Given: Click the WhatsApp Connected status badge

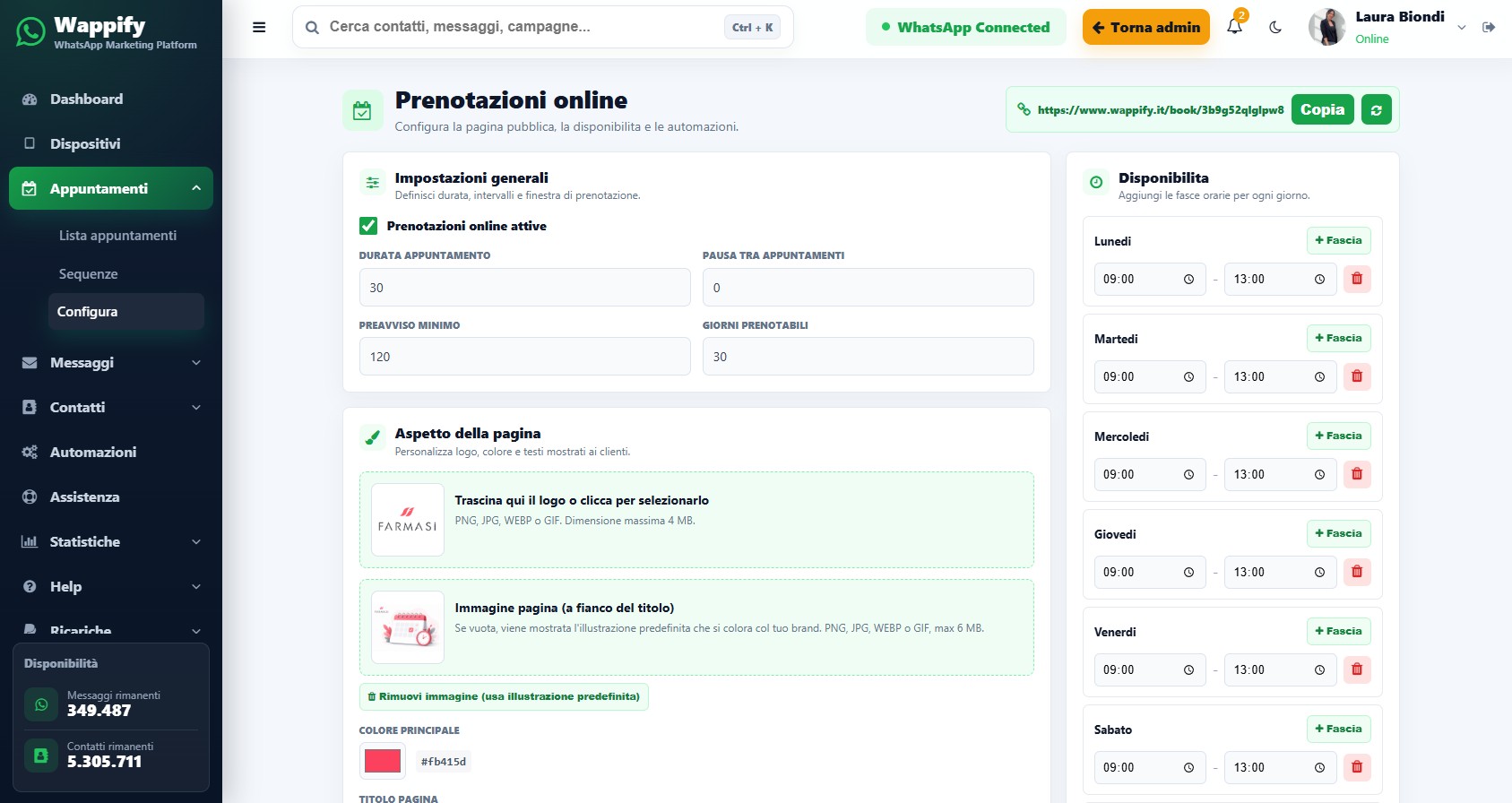Looking at the screenshot, I should click(x=965, y=27).
